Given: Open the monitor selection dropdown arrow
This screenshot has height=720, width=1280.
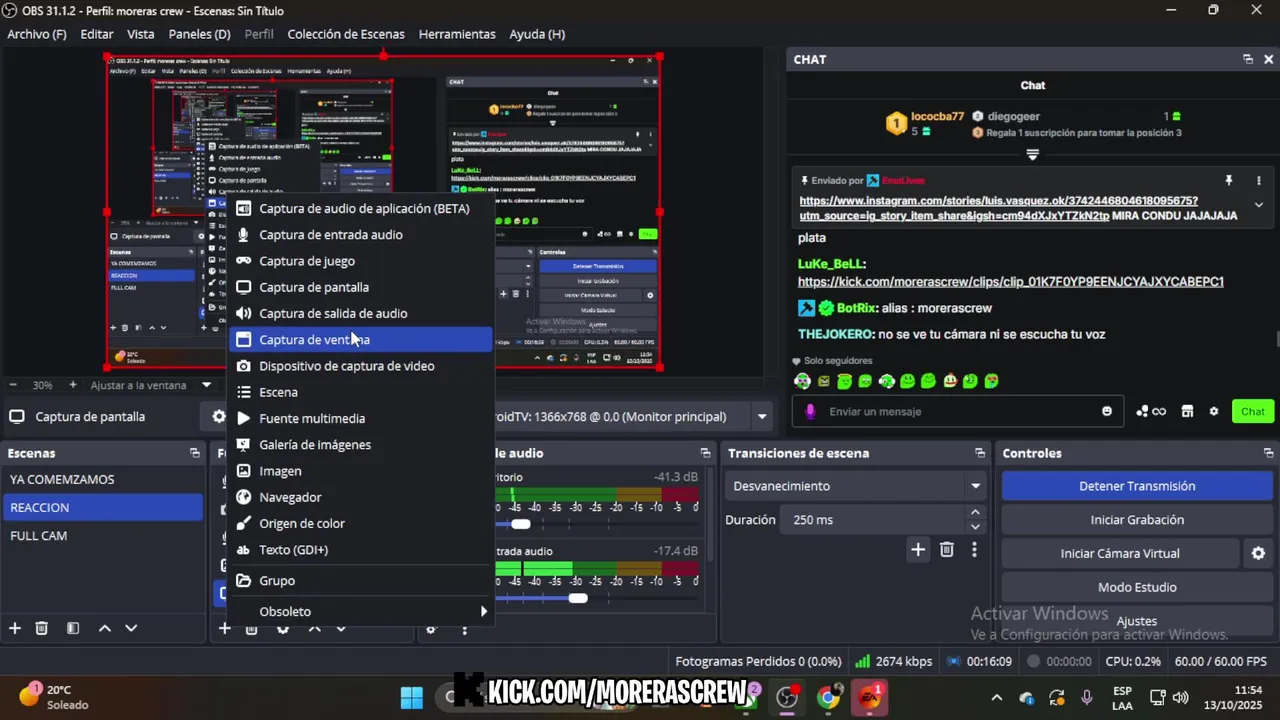Looking at the screenshot, I should click(762, 417).
